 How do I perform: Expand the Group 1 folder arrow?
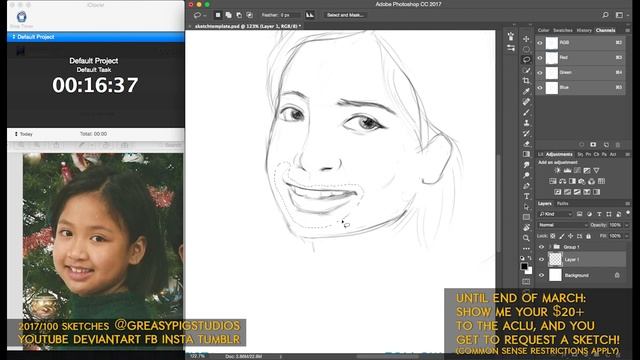tap(550, 247)
